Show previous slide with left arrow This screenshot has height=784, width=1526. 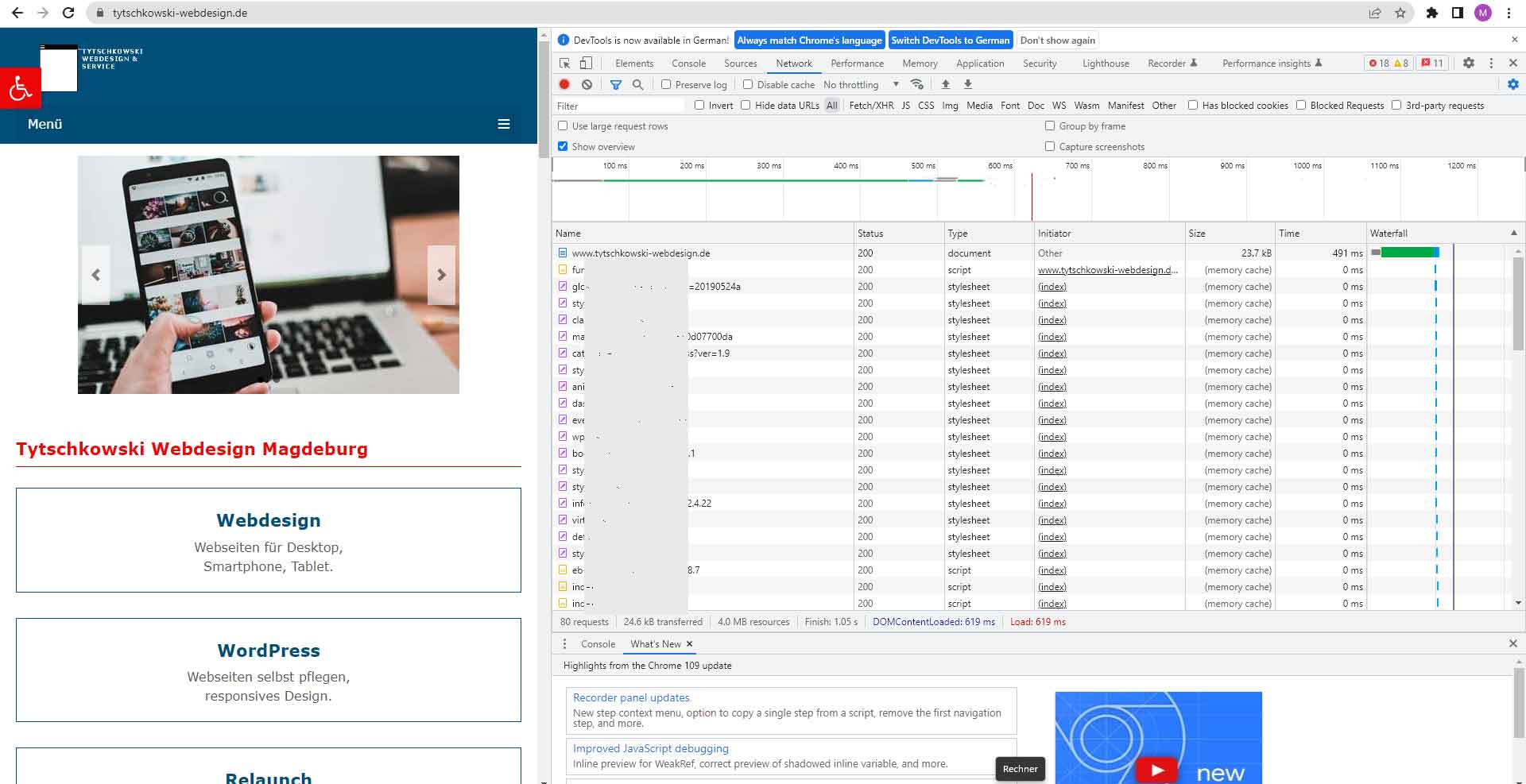[95, 275]
